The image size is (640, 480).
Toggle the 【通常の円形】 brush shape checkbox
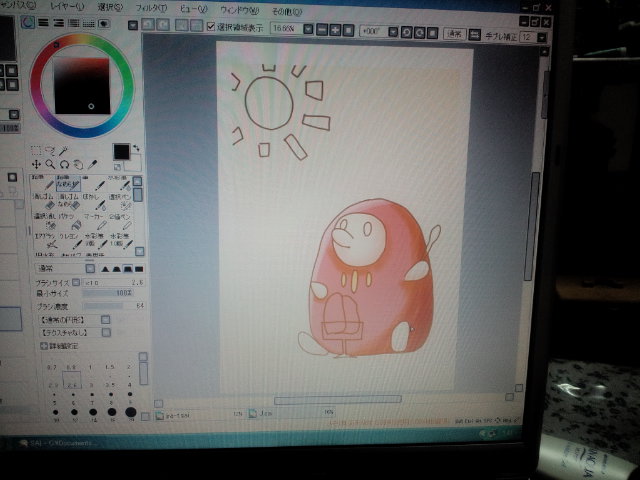point(105,319)
